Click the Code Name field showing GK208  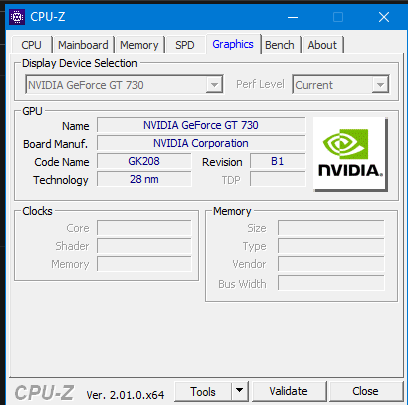coord(144,161)
